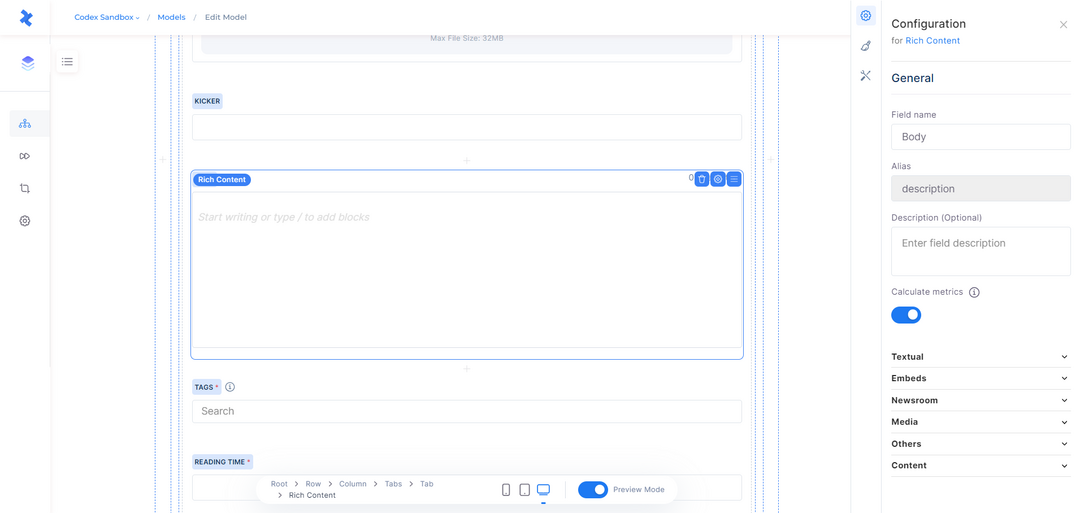Click the Field name input containing Body
1080x513 pixels.
click(981, 136)
